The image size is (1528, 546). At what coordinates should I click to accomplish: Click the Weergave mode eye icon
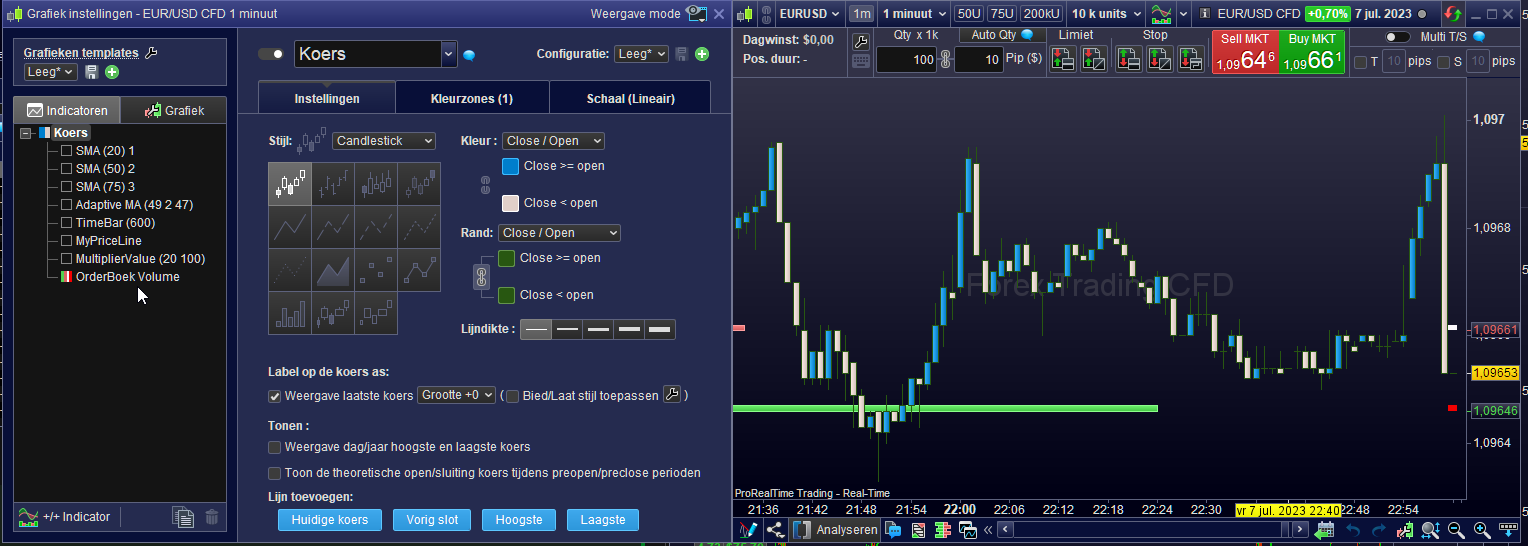click(x=696, y=14)
